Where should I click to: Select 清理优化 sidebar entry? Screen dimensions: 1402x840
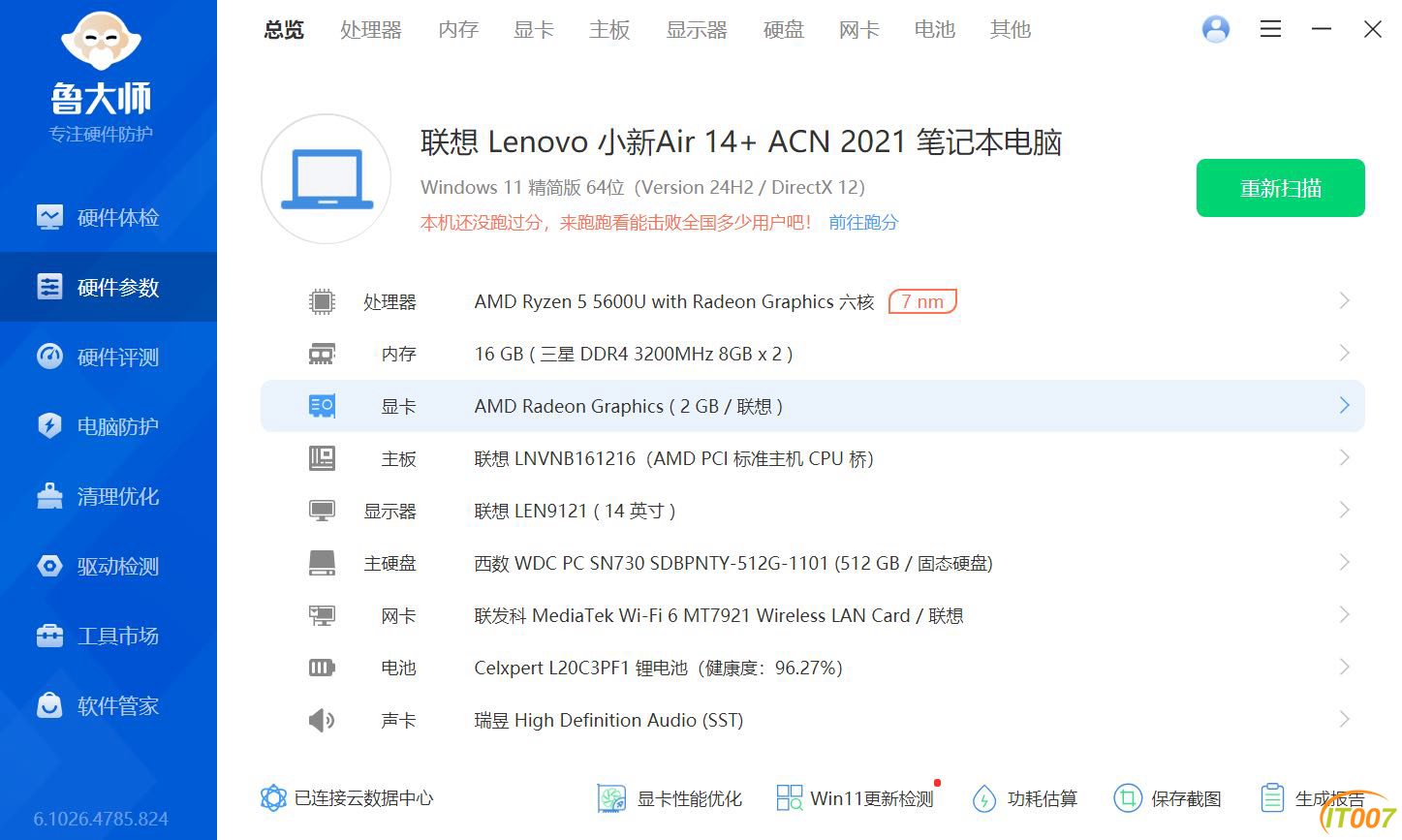pyautogui.click(x=109, y=496)
